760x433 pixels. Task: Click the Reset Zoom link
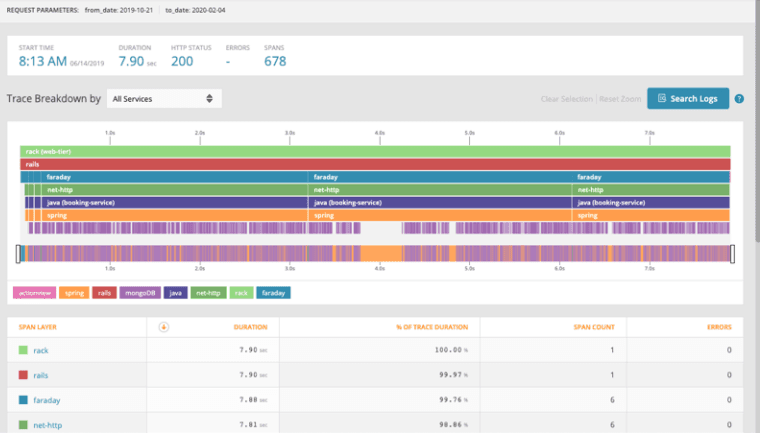pos(620,99)
